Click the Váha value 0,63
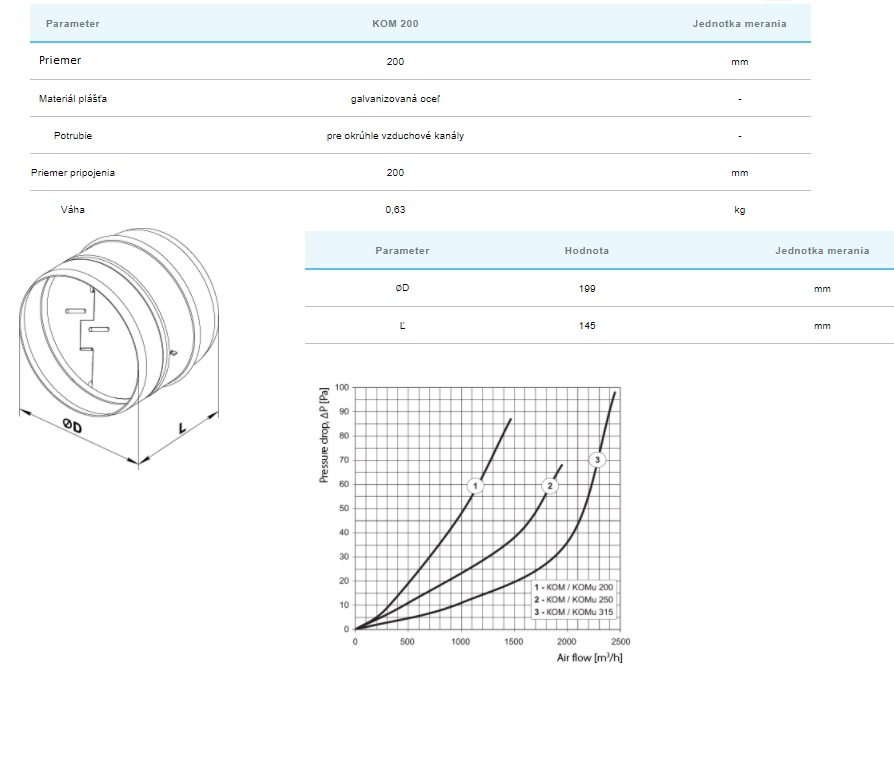The image size is (894, 780). tap(395, 210)
